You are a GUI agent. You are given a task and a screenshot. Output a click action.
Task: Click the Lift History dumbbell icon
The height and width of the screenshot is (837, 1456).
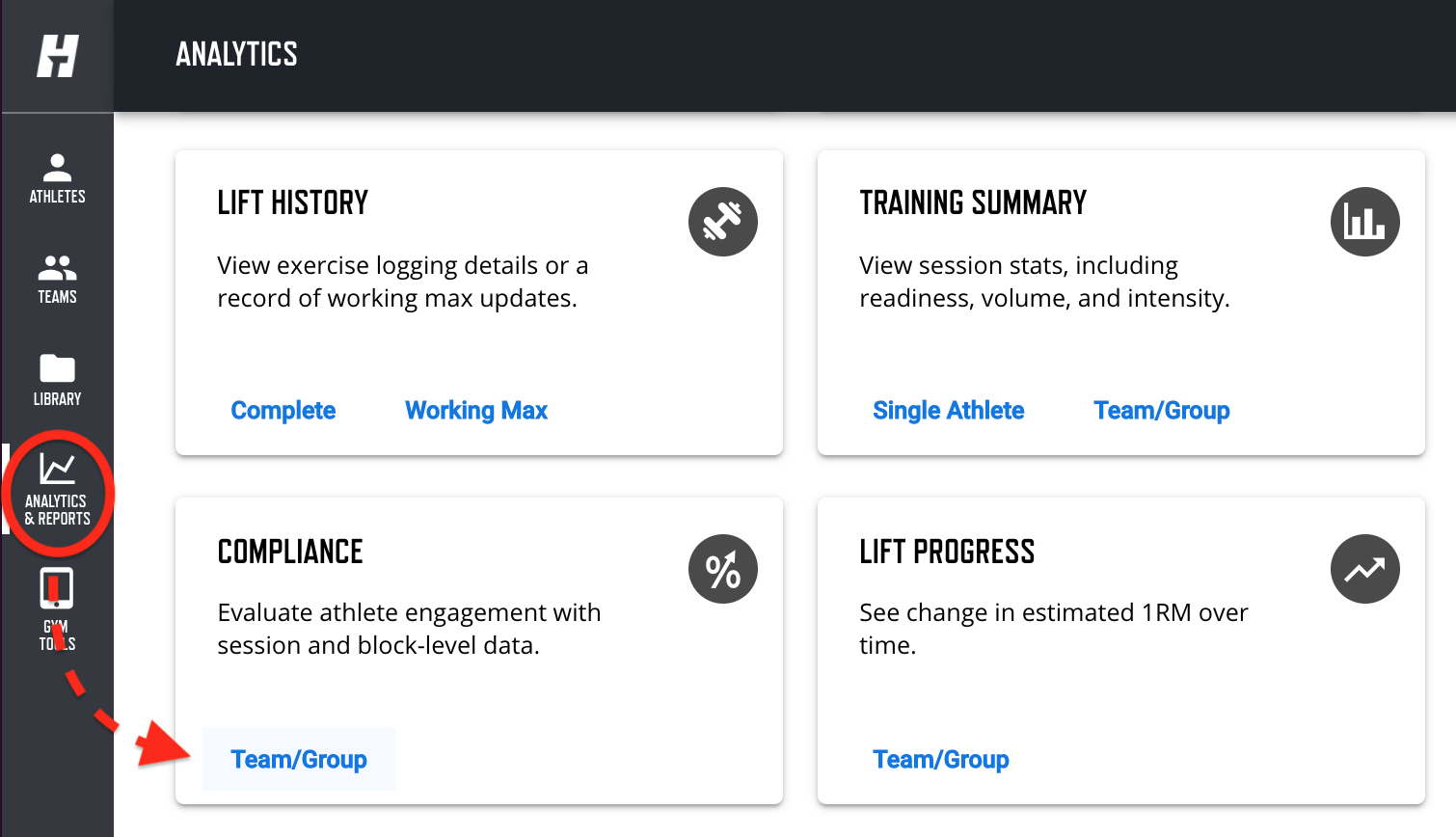point(723,222)
